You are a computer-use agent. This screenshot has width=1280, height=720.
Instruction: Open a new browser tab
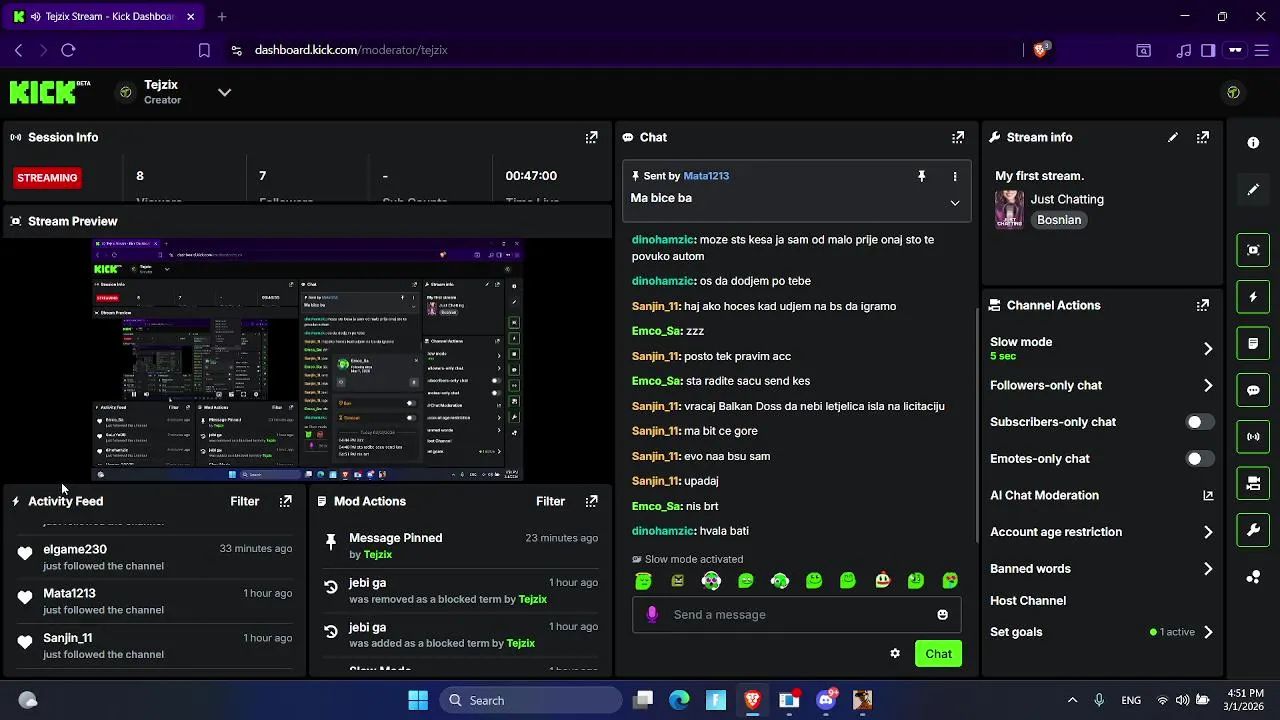[222, 16]
